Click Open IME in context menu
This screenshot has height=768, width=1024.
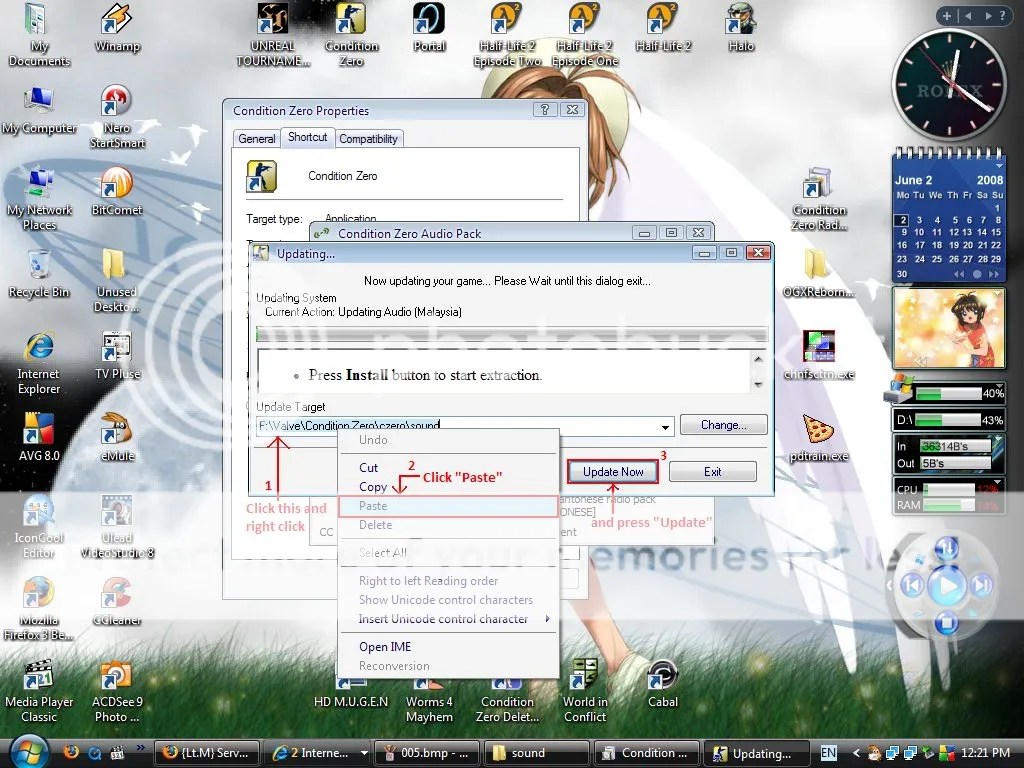(448, 647)
